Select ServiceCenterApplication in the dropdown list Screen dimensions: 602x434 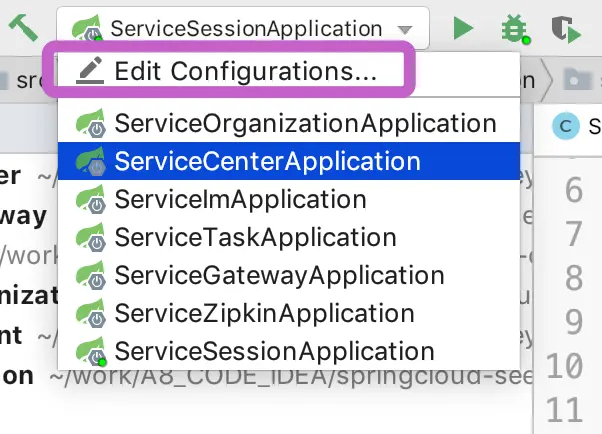[267, 162]
